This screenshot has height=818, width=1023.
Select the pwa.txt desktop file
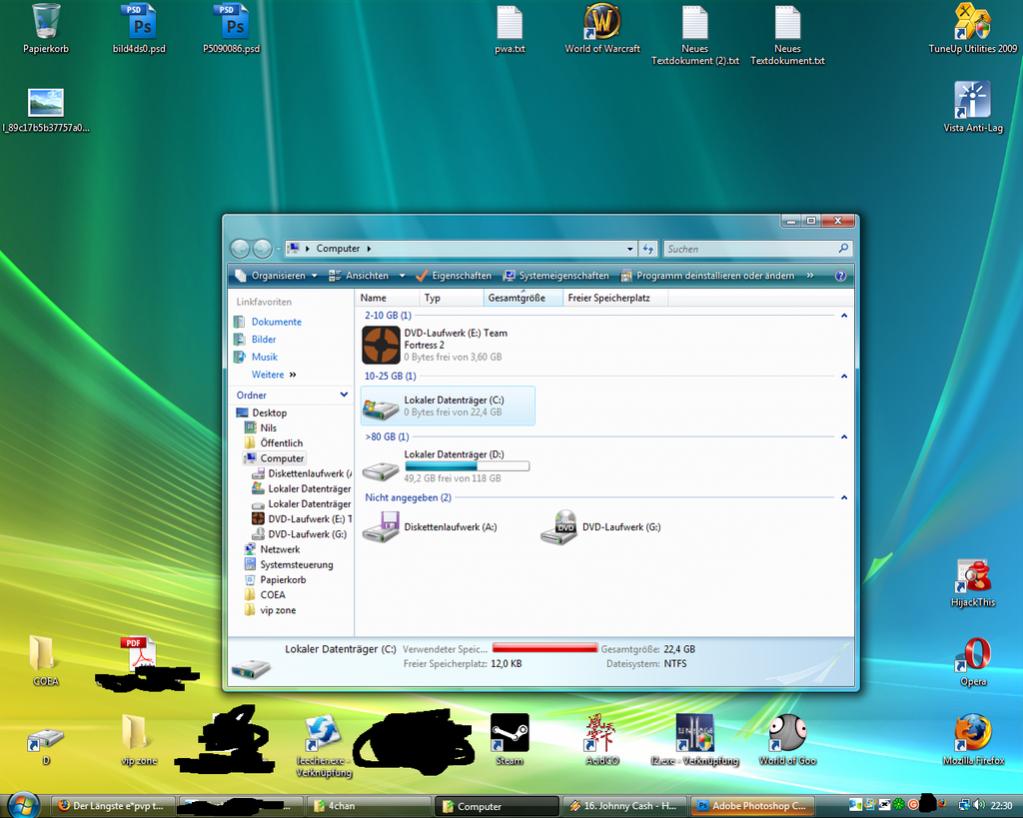(x=510, y=29)
